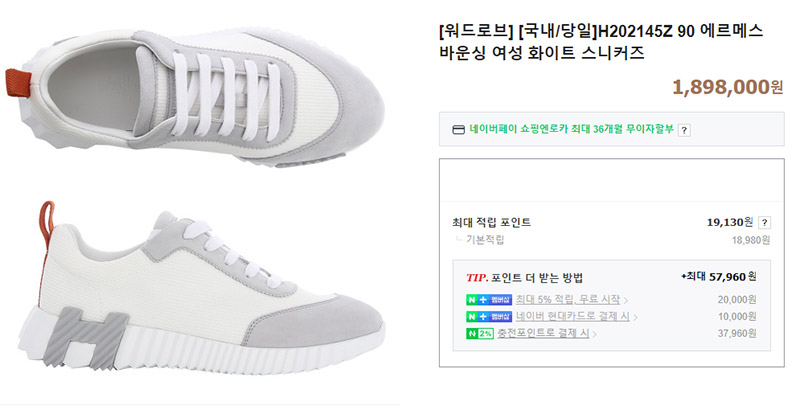Select the top-view sneaker product image

[x=194, y=97]
